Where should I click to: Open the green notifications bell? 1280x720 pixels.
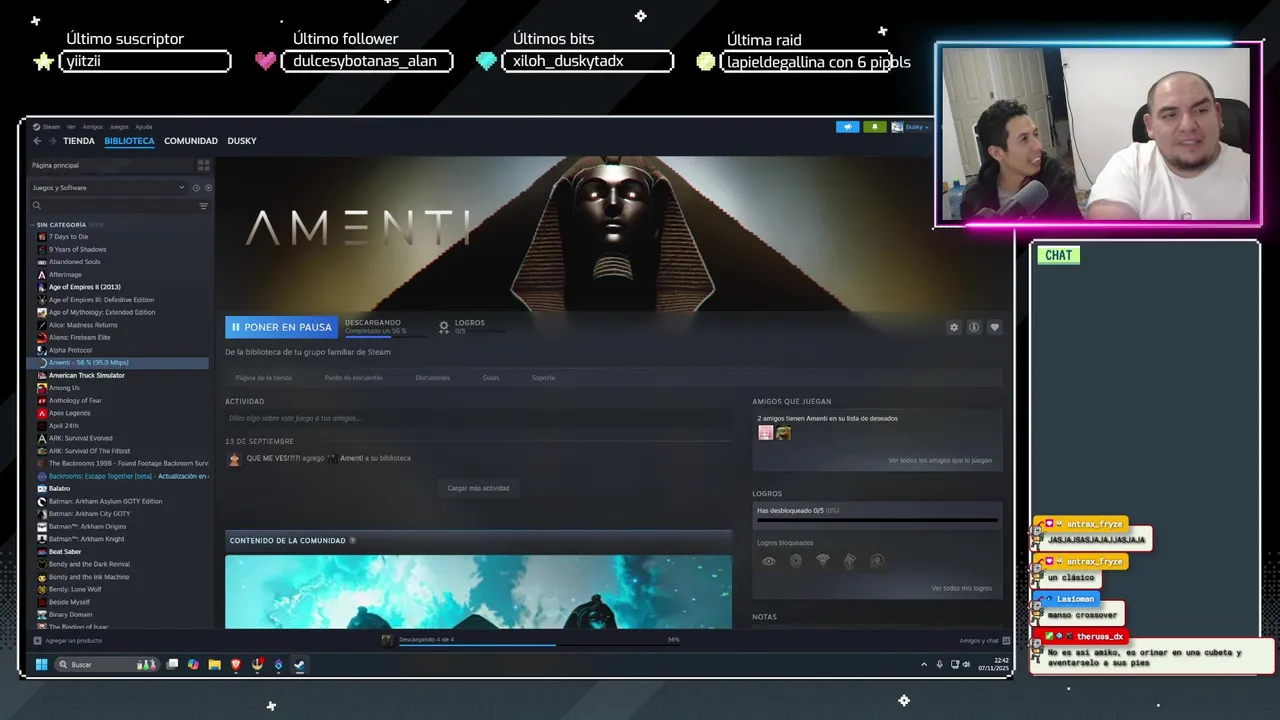point(875,127)
